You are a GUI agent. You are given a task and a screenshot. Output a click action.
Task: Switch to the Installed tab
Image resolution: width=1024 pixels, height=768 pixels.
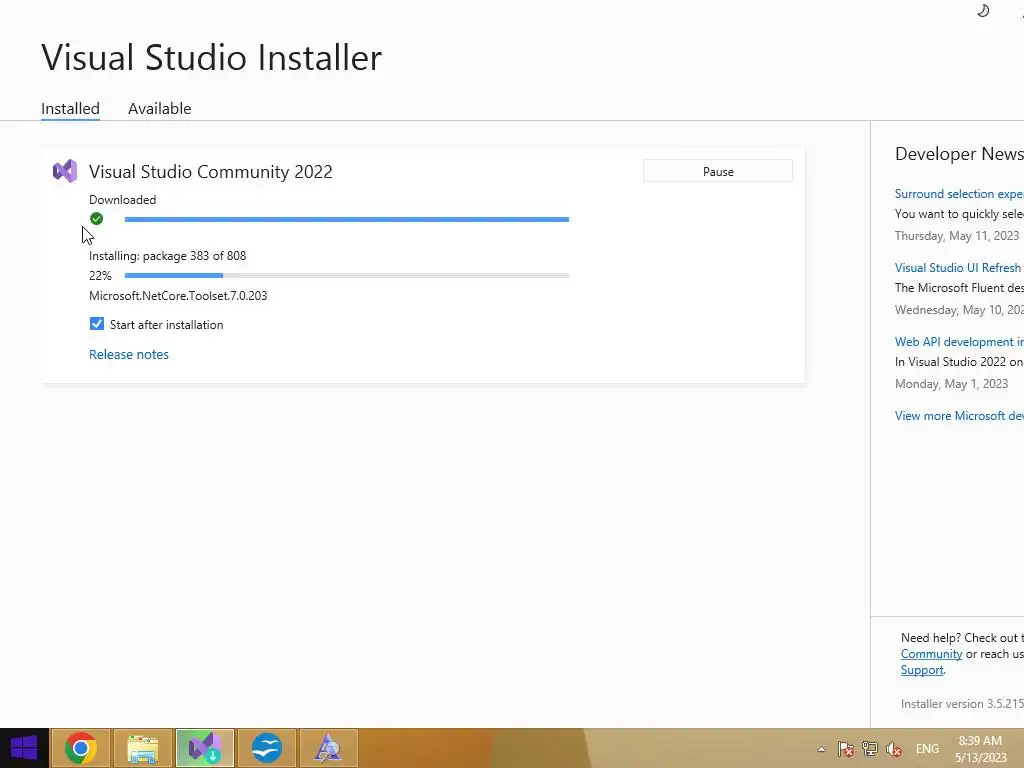pos(71,108)
